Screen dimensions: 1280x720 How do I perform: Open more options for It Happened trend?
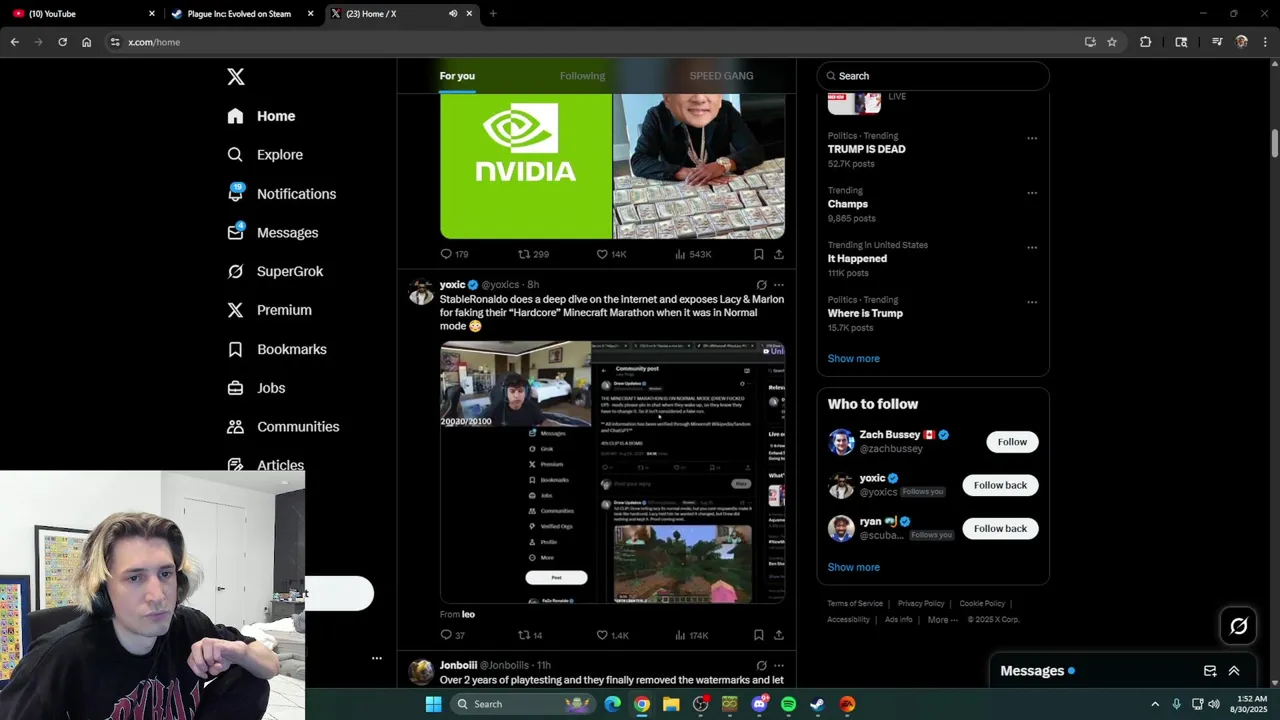pyautogui.click(x=1032, y=247)
